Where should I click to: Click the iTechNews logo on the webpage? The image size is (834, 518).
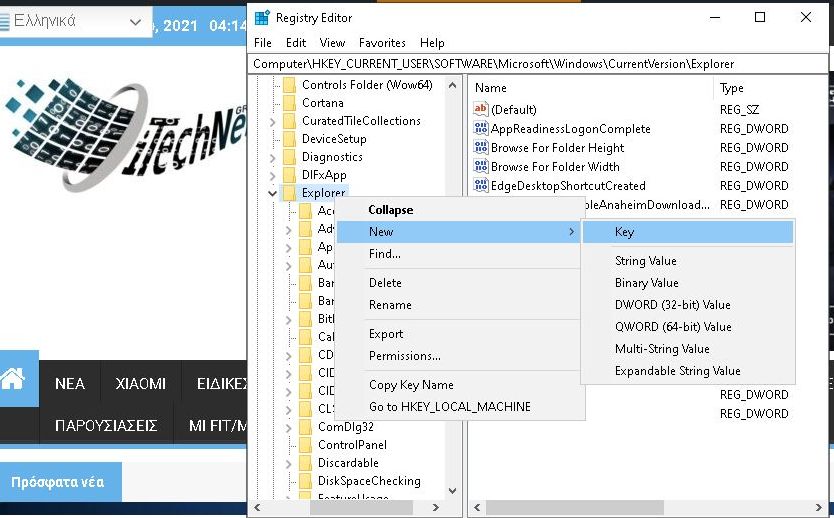[x=125, y=136]
